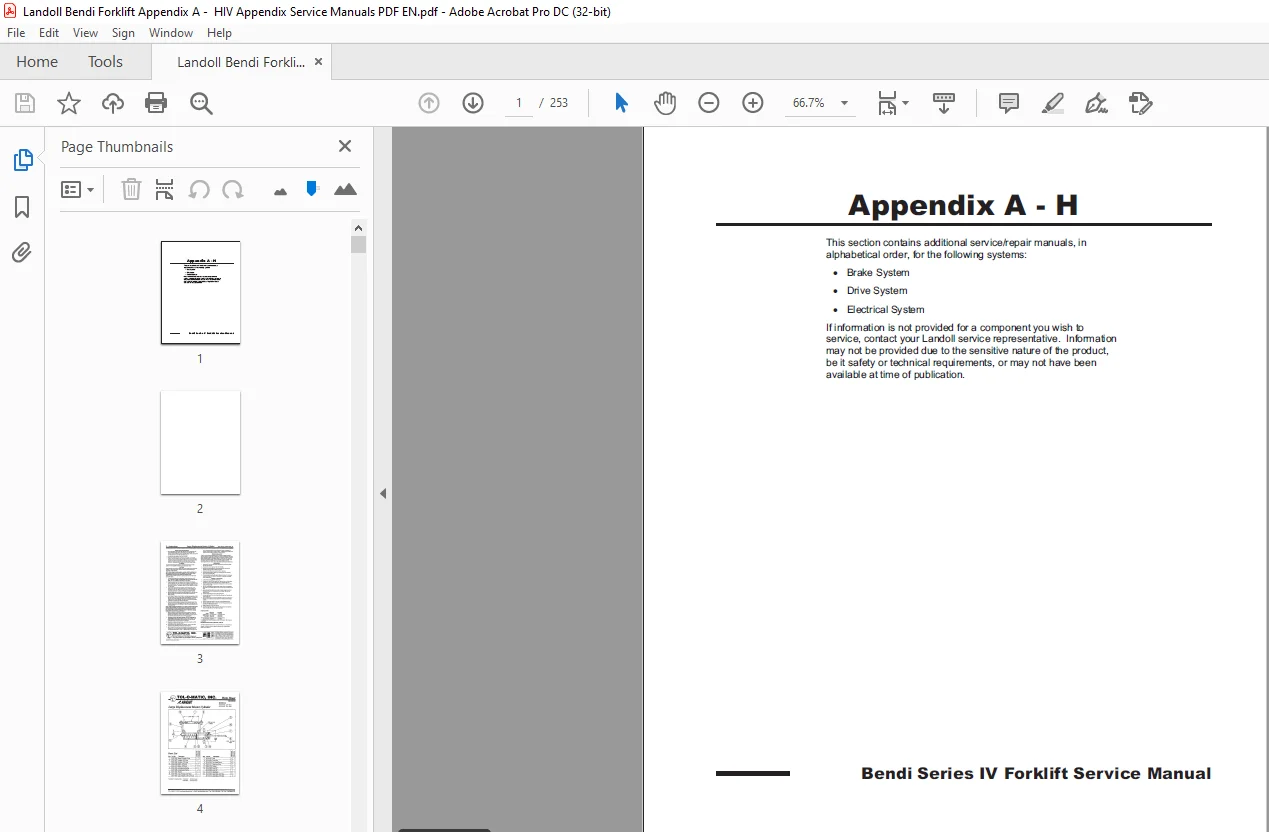Rotate the page clockwise
Screen dimensions: 1269x832
tap(233, 189)
